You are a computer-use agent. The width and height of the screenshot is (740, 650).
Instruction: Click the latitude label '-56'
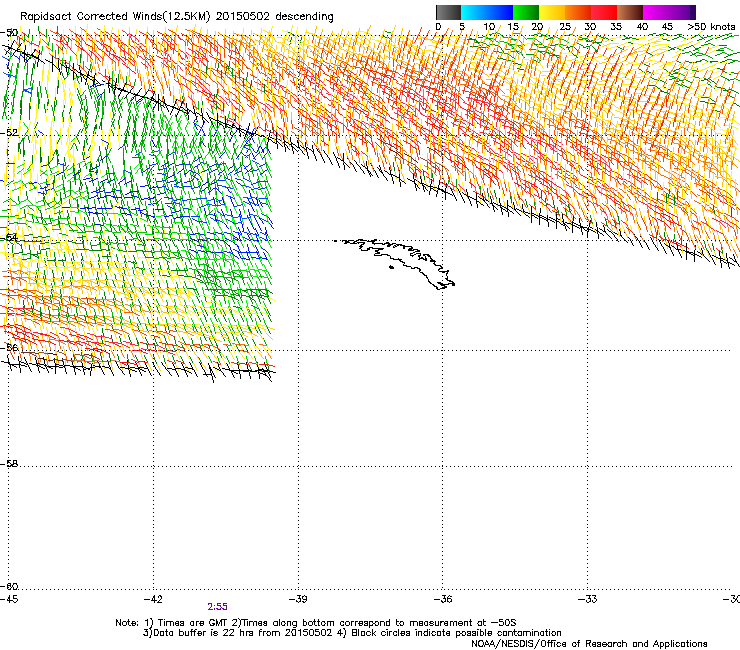9,348
